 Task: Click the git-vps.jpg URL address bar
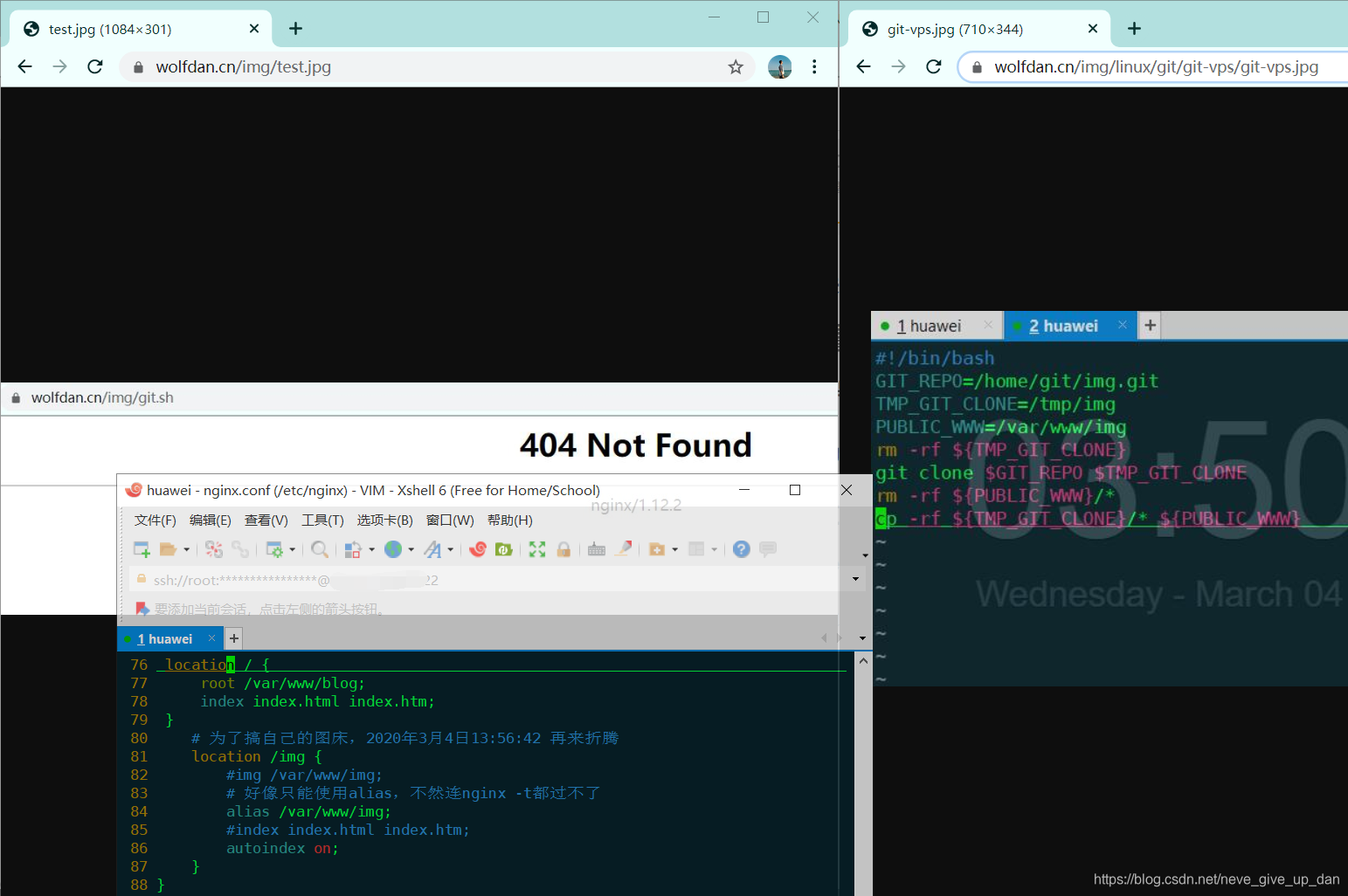pyautogui.click(x=1153, y=67)
